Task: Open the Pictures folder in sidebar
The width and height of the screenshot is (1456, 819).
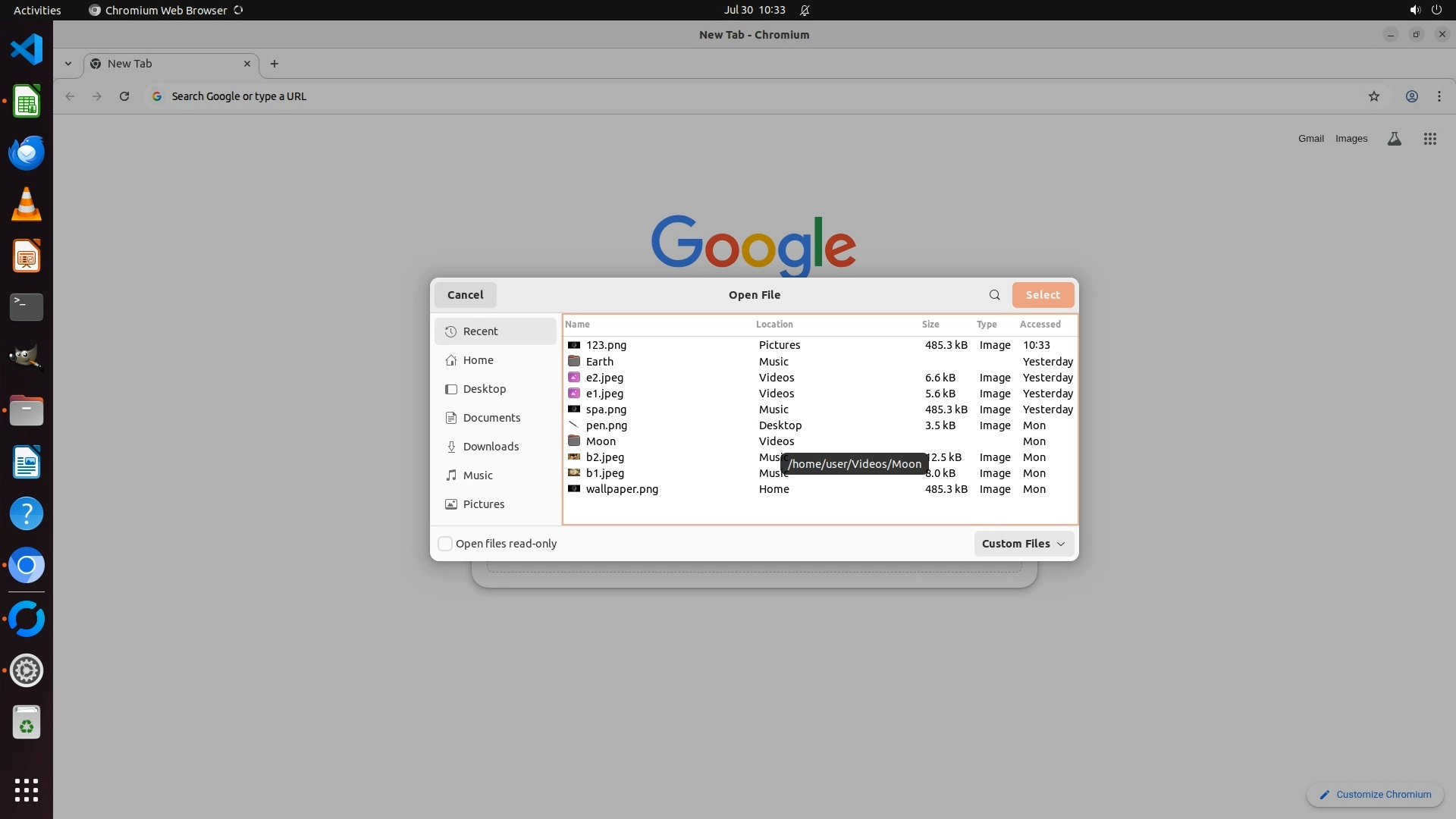Action: coord(483,504)
